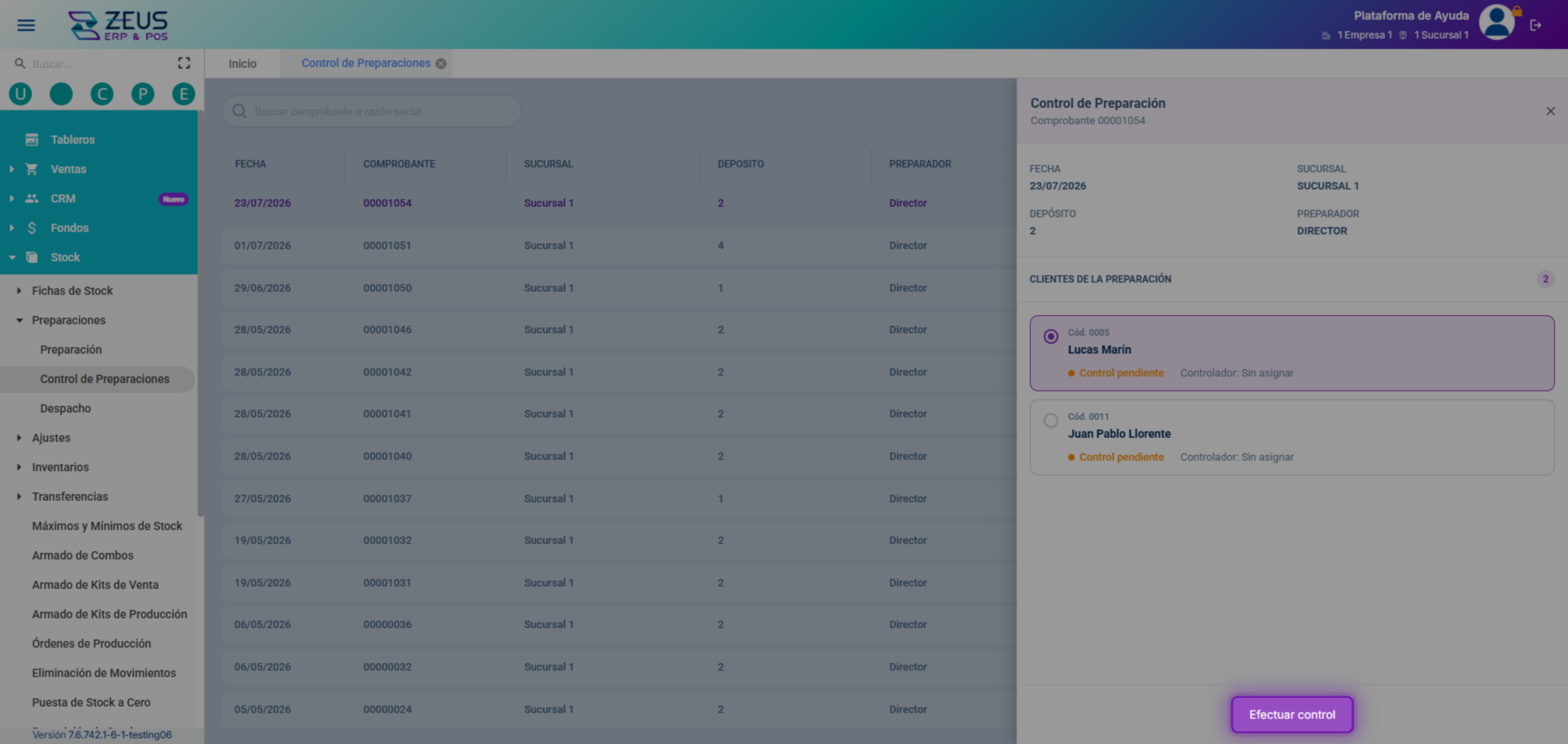This screenshot has width=1568, height=744.
Task: Click the Zeus ERP & POS logo
Action: (x=118, y=25)
